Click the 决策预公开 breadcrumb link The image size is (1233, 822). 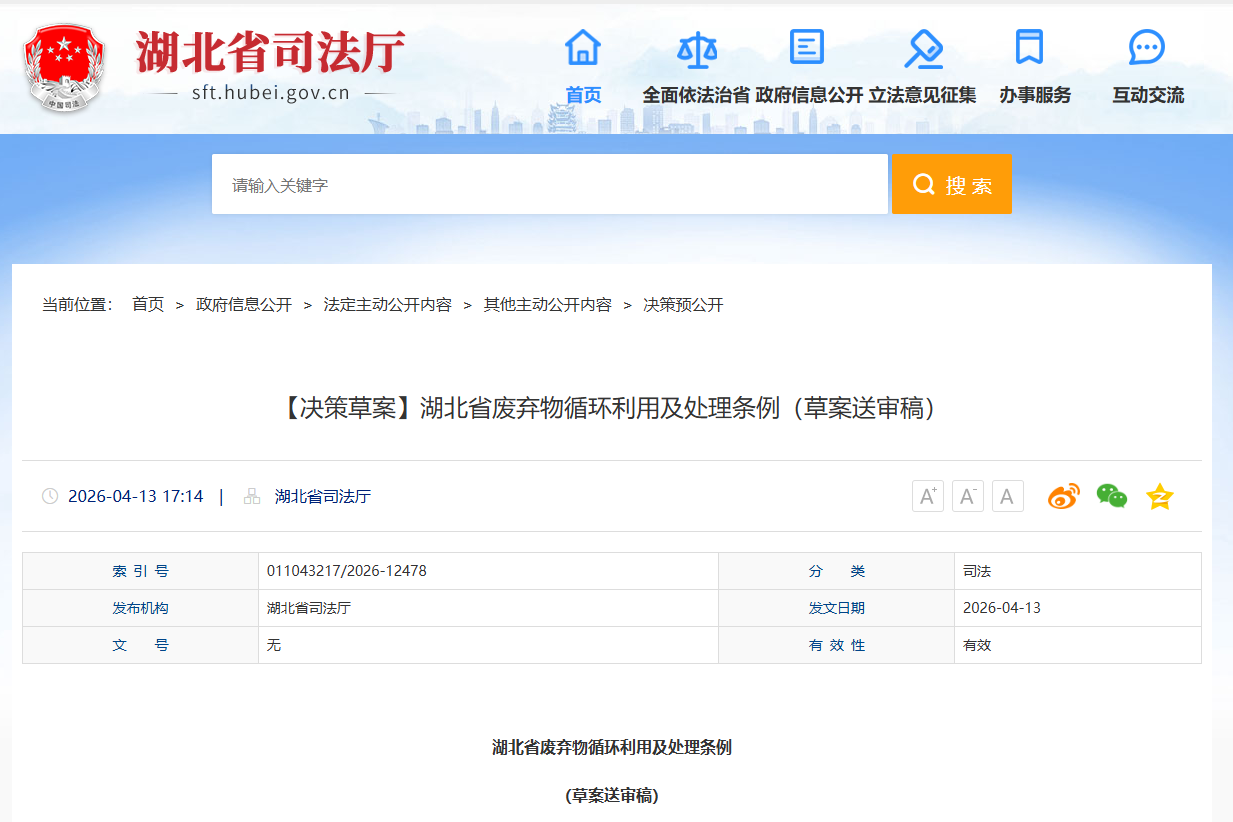coord(684,305)
